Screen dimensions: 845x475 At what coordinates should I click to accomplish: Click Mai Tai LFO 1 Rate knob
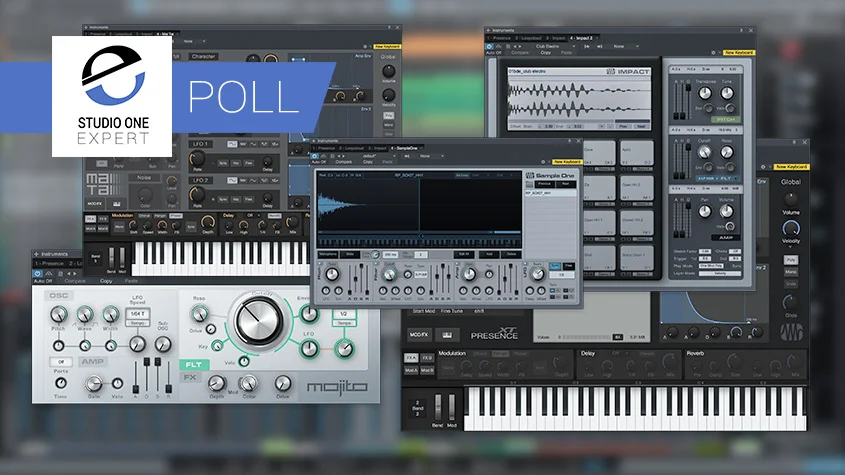pyautogui.click(x=197, y=159)
